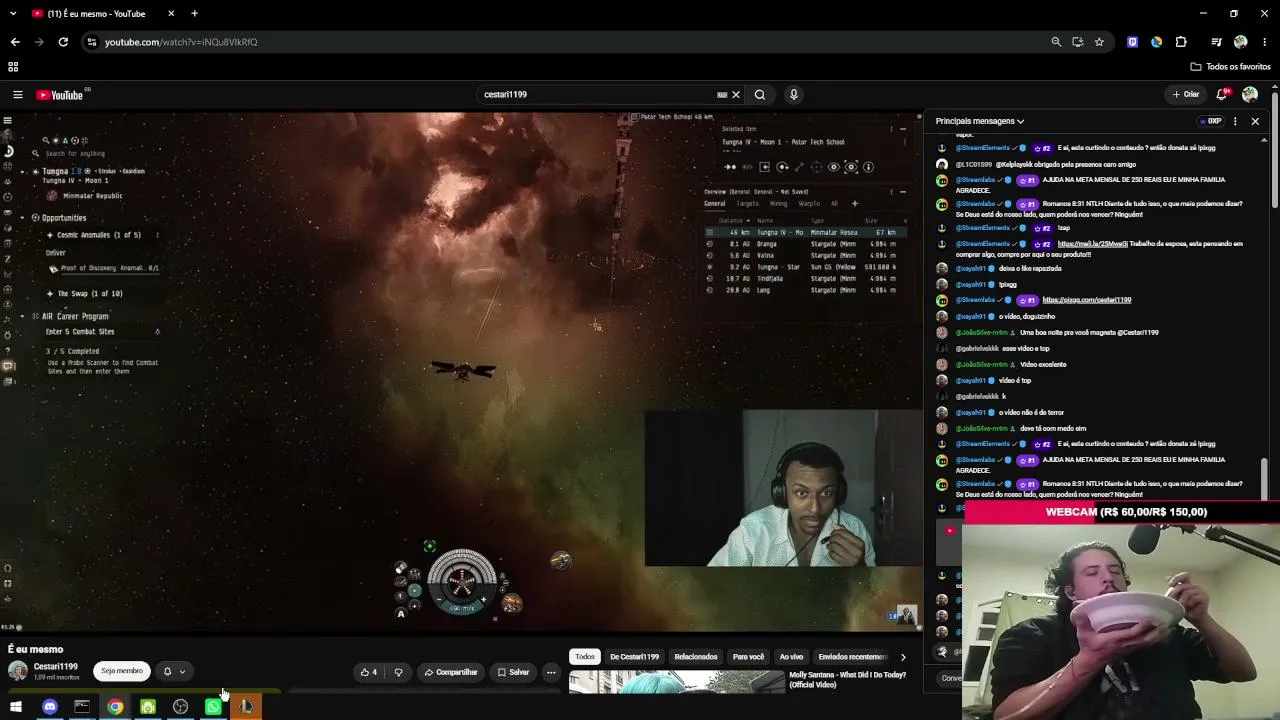Open Discord from the taskbar

[49, 707]
